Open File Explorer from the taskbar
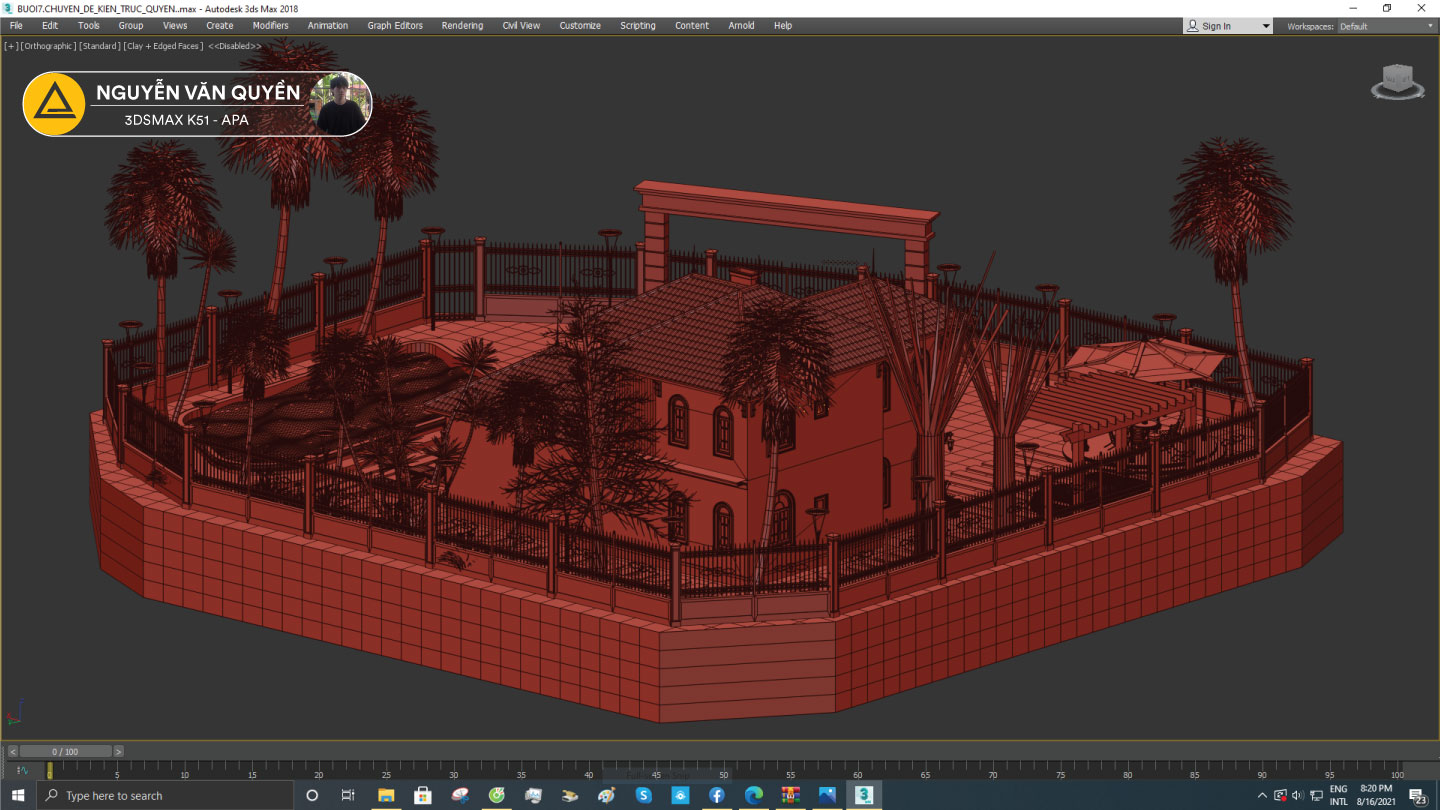The height and width of the screenshot is (810, 1440). point(385,795)
